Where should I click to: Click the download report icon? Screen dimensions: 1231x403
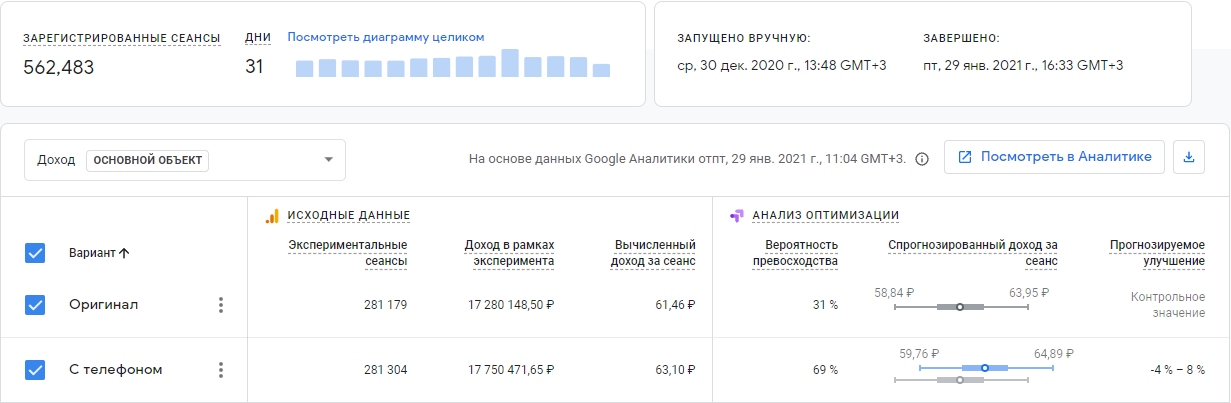click(1189, 157)
